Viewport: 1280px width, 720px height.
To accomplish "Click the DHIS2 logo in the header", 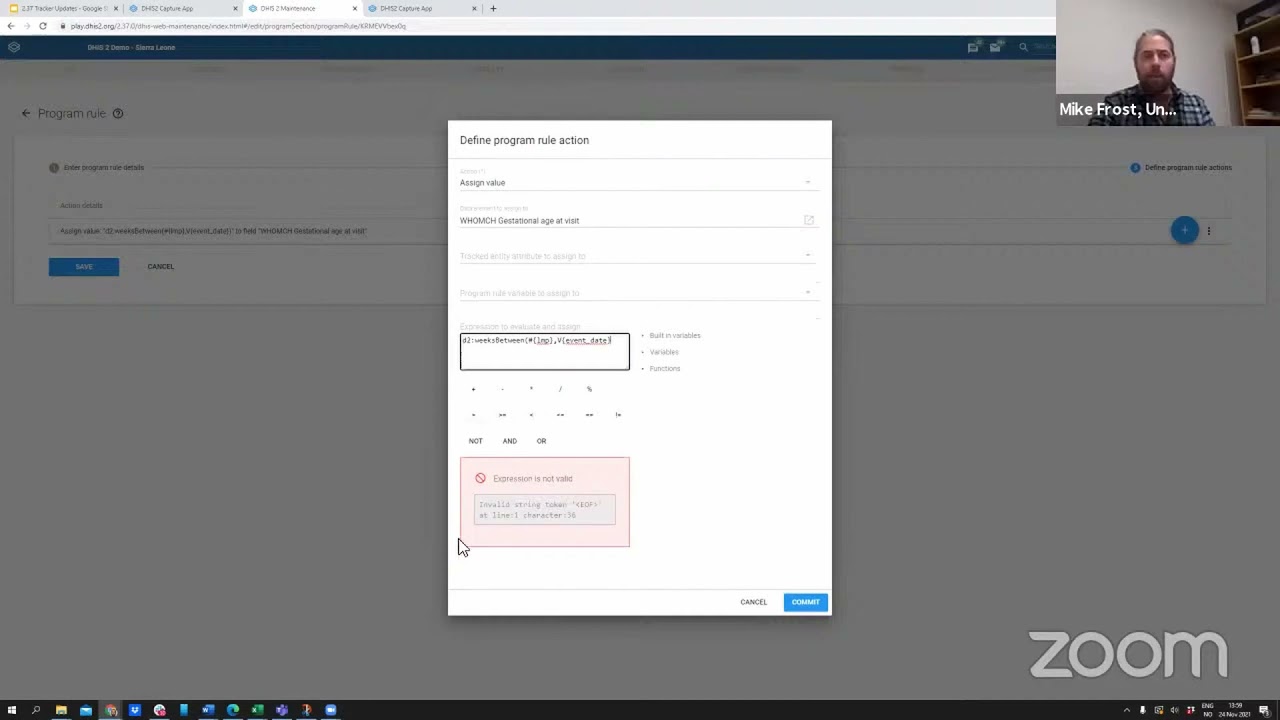I will tap(13, 47).
